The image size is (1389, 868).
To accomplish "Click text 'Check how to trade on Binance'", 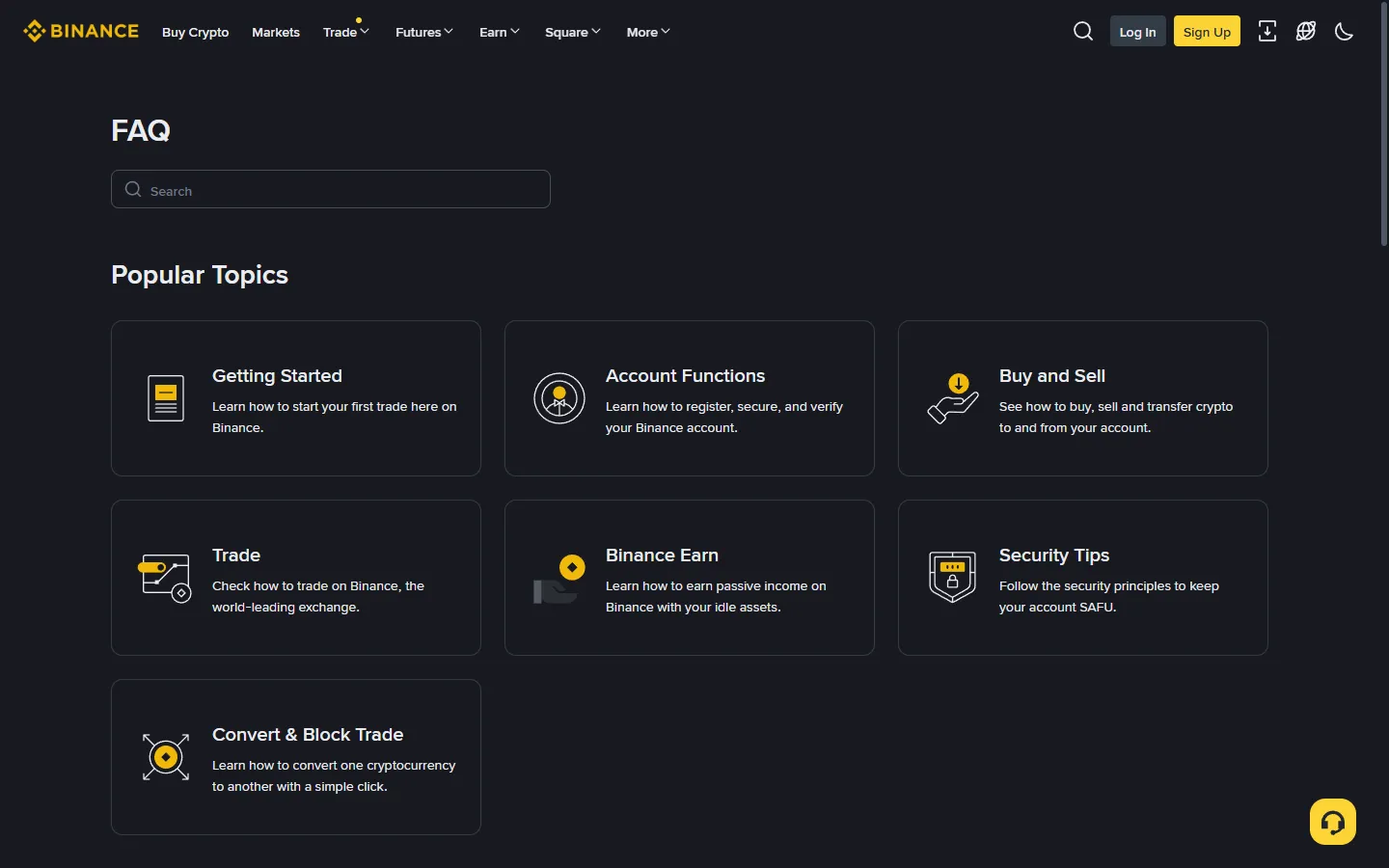I will point(306,586).
